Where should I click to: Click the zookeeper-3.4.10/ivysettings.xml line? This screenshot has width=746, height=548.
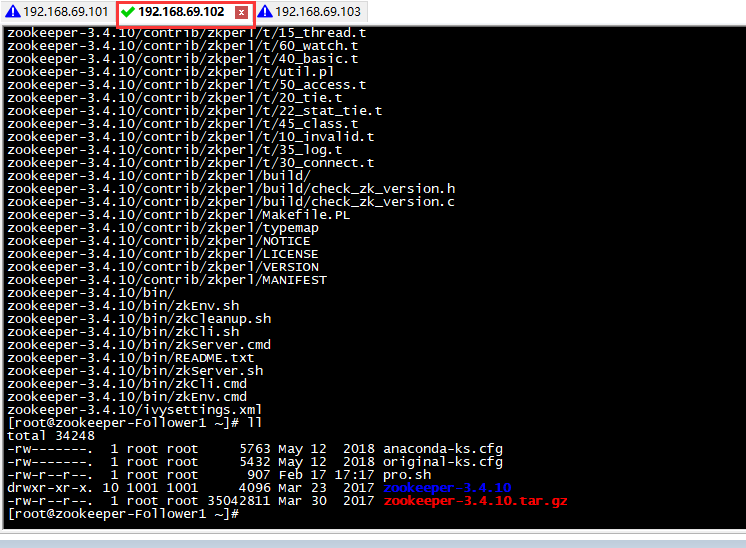point(135,410)
